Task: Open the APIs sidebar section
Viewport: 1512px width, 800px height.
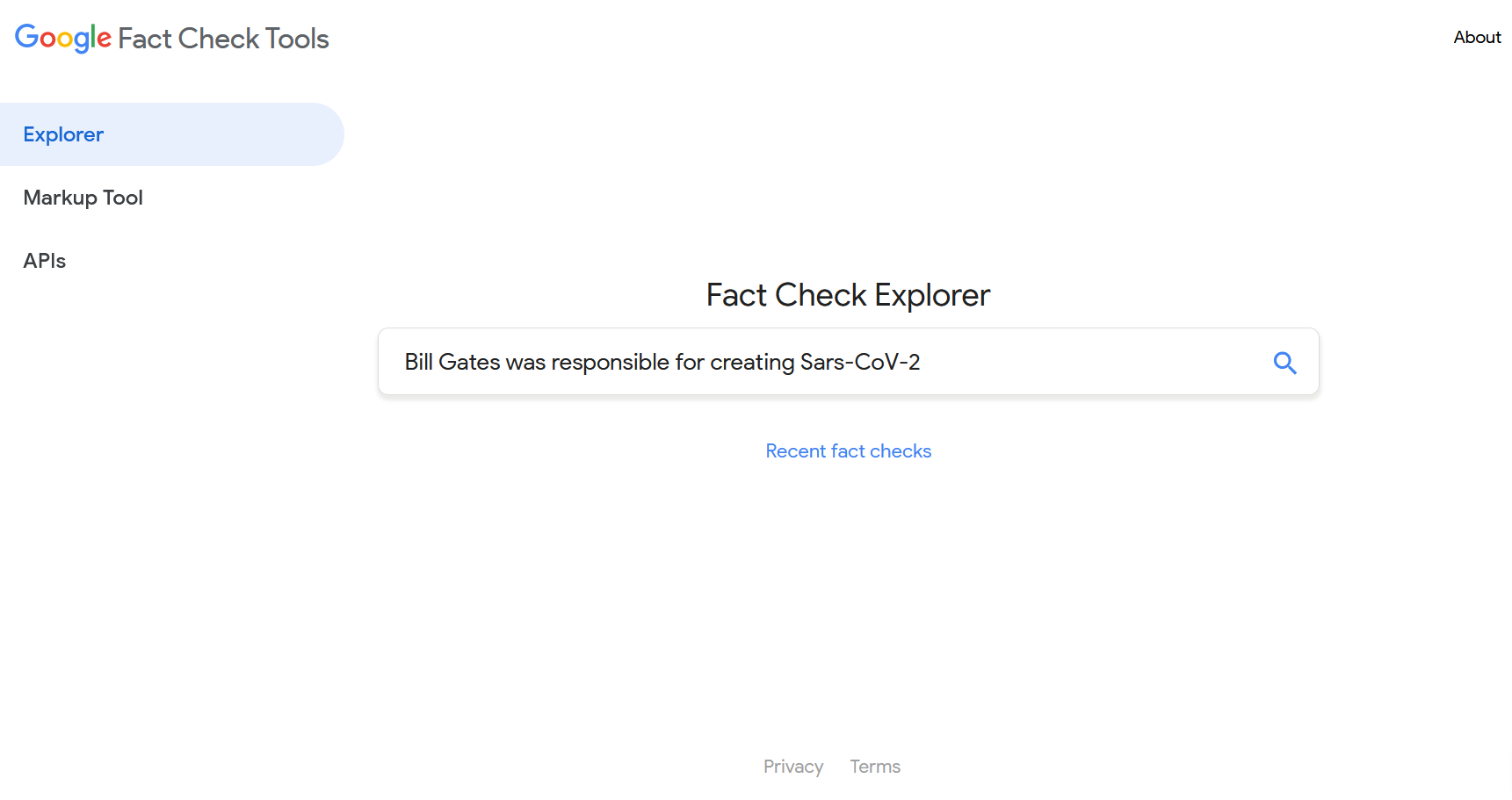Action: coord(44,261)
